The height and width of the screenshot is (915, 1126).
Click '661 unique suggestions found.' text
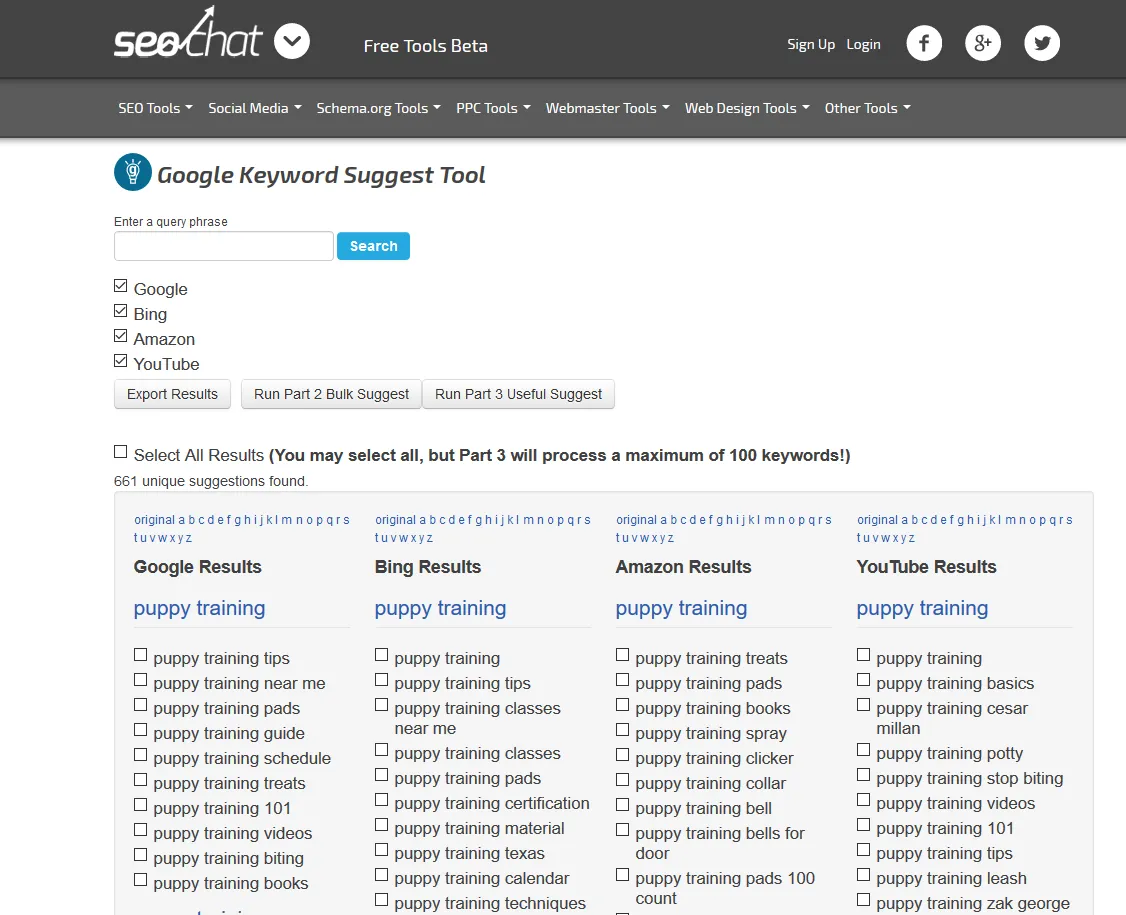211,481
